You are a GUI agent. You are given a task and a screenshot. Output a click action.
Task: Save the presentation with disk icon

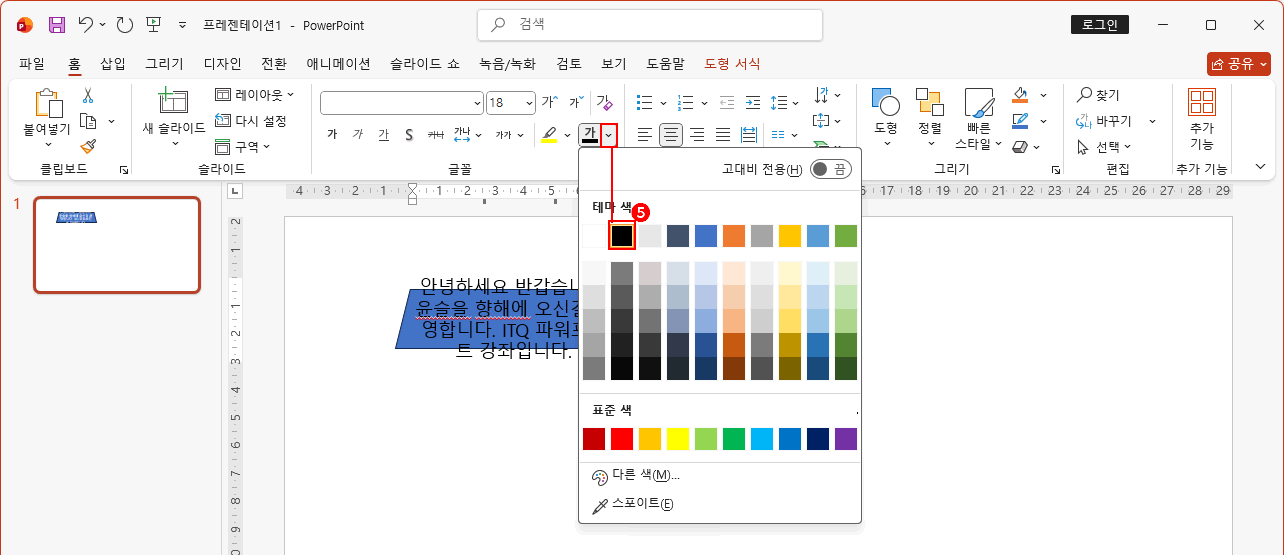coord(56,25)
